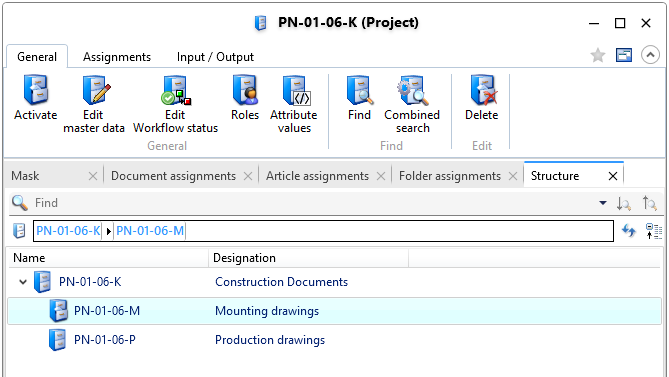This screenshot has height=377, width=669.
Task: Open Edit Workflow status
Action: pyautogui.click(x=176, y=90)
